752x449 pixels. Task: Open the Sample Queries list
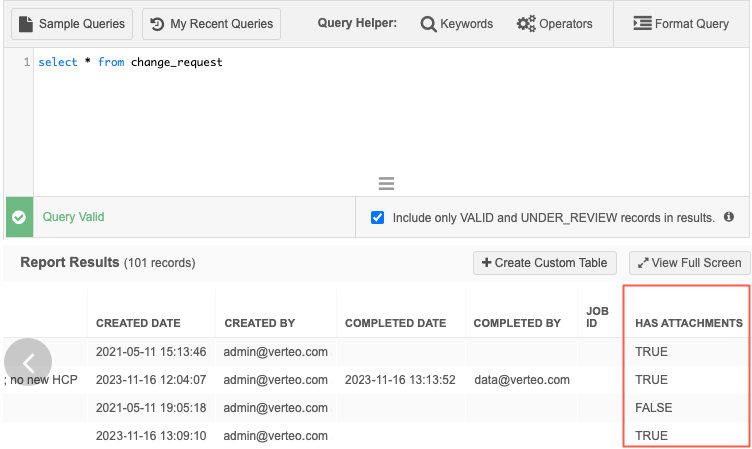[x=72, y=23]
